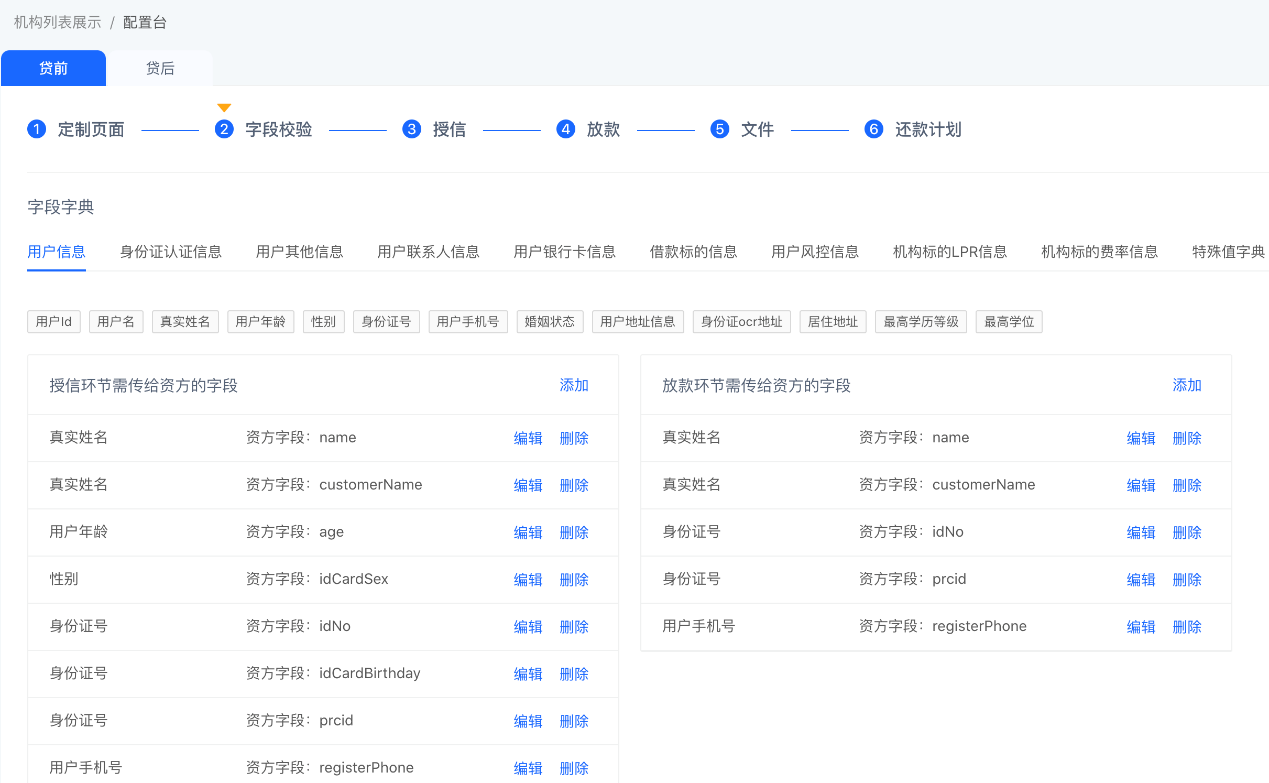The image size is (1269, 783).
Task: Jump to step 5 文件
Action: pos(743,129)
